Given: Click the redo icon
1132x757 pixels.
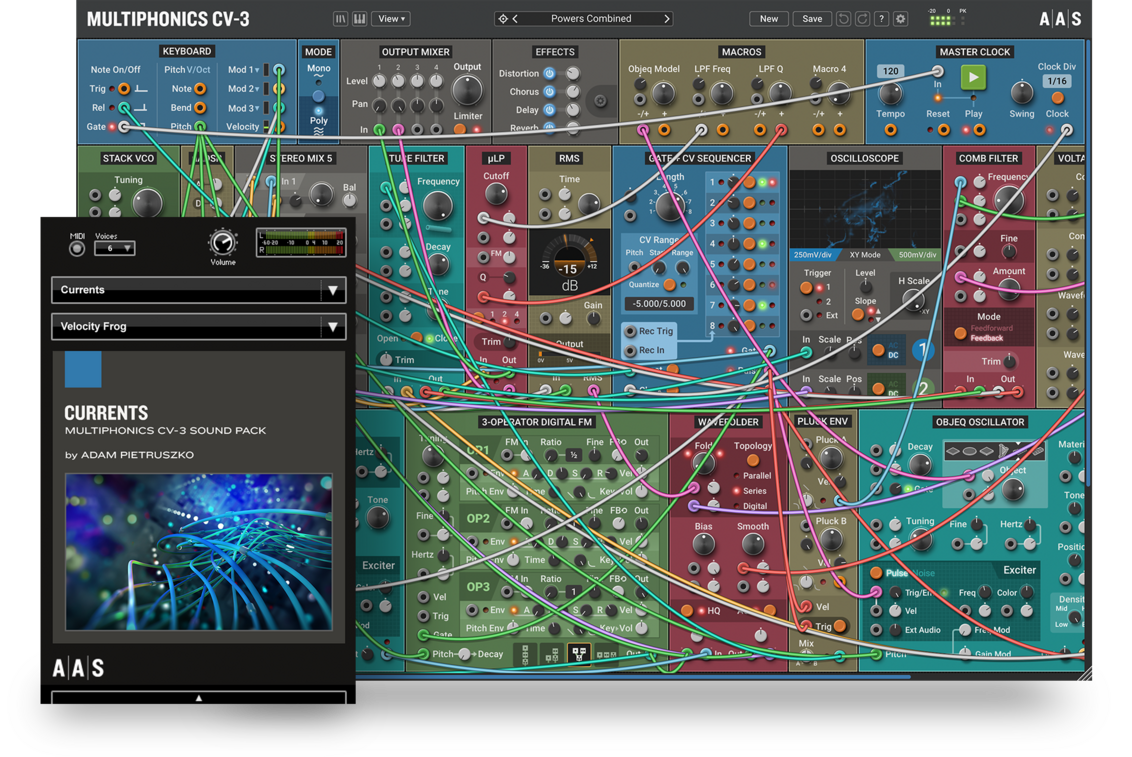Looking at the screenshot, I should click(862, 19).
